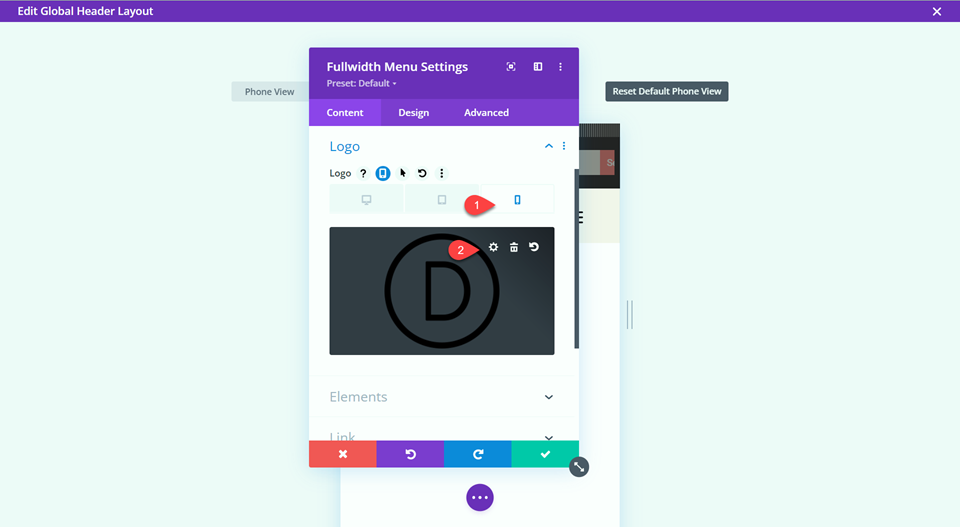Screen dimensions: 960x527
Task: Click the settings panel vertical scrollbar
Action: (x=576, y=259)
